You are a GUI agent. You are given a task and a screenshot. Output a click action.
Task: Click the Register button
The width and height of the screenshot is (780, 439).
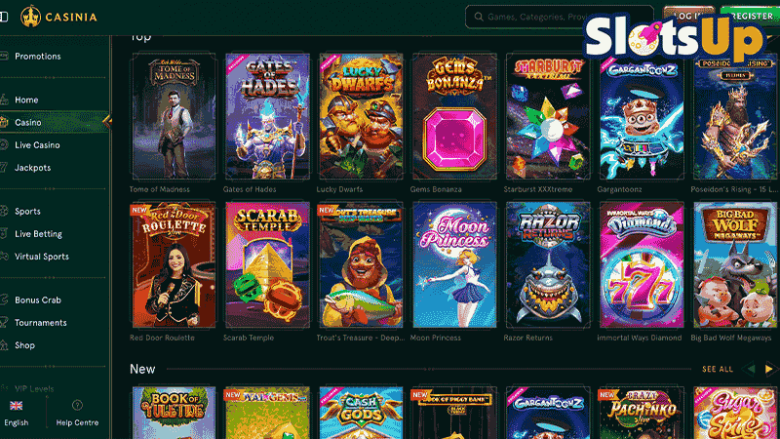pos(750,16)
